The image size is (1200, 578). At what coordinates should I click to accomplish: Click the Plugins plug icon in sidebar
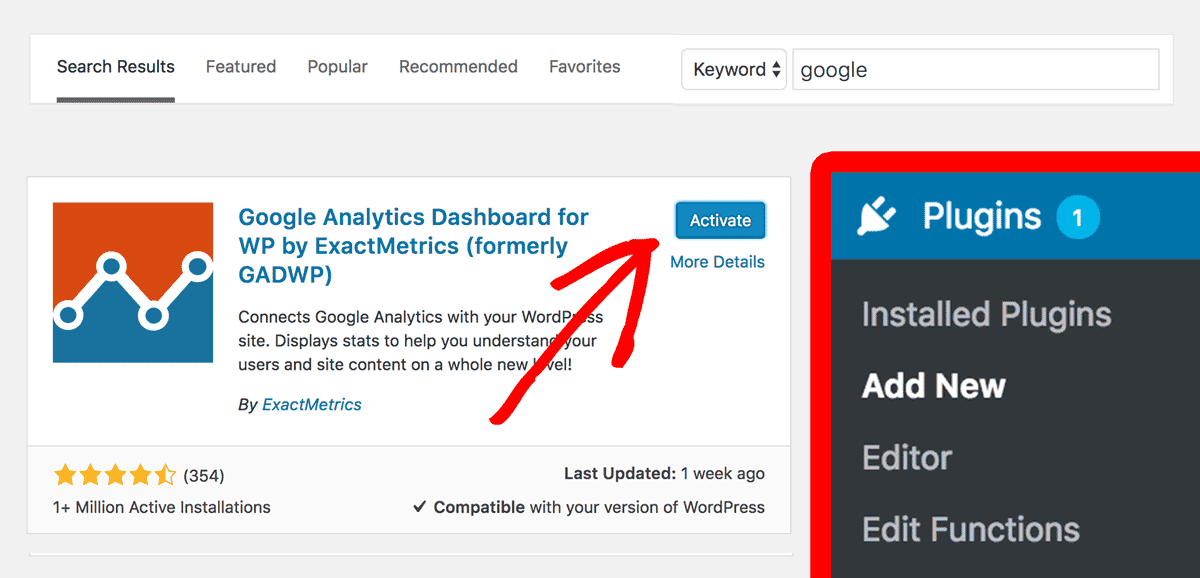pos(878,217)
